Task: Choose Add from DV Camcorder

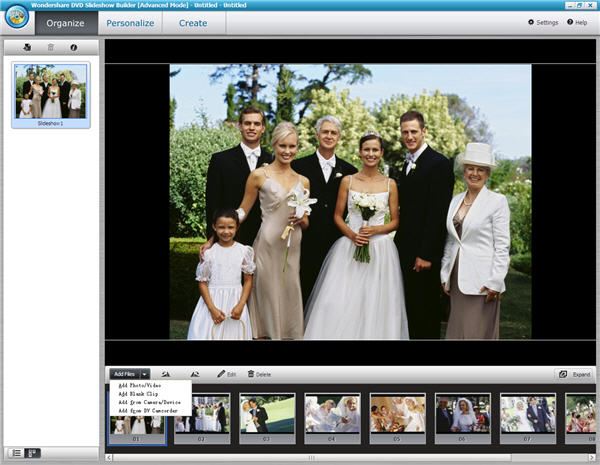Action: (x=148, y=411)
